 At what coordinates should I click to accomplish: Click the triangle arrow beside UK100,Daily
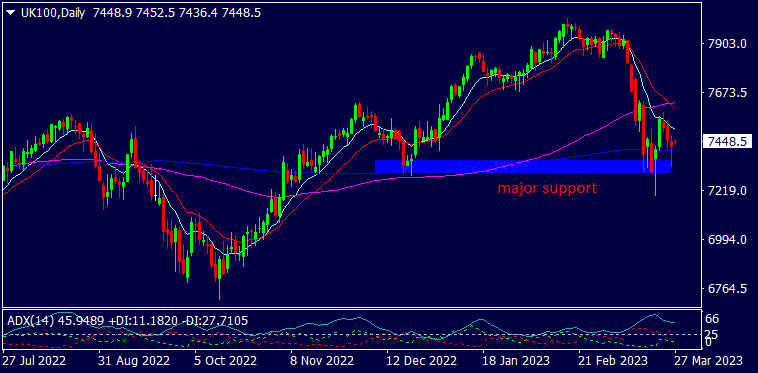tap(11, 13)
